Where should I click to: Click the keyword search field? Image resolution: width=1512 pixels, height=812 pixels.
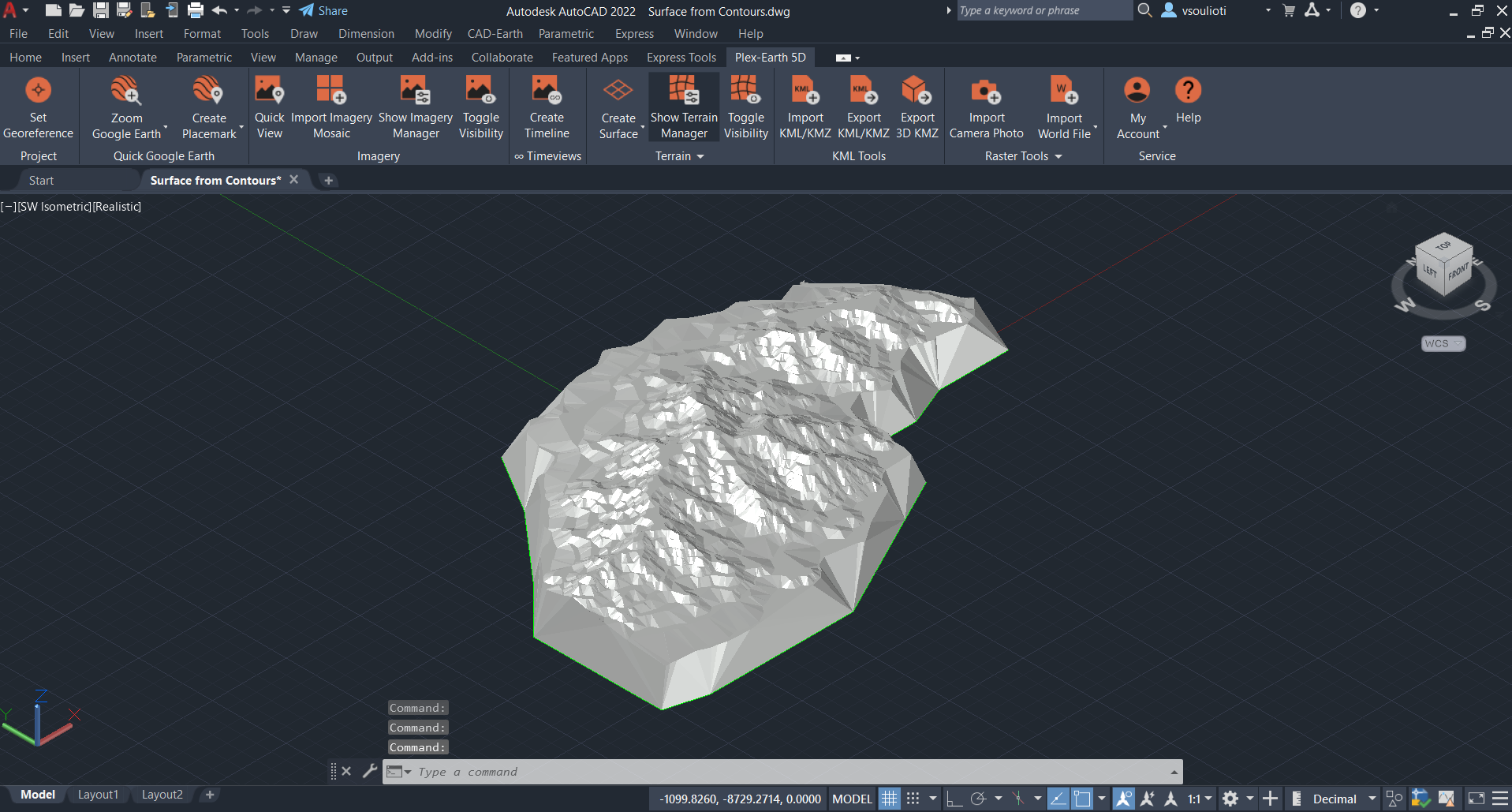(1044, 10)
